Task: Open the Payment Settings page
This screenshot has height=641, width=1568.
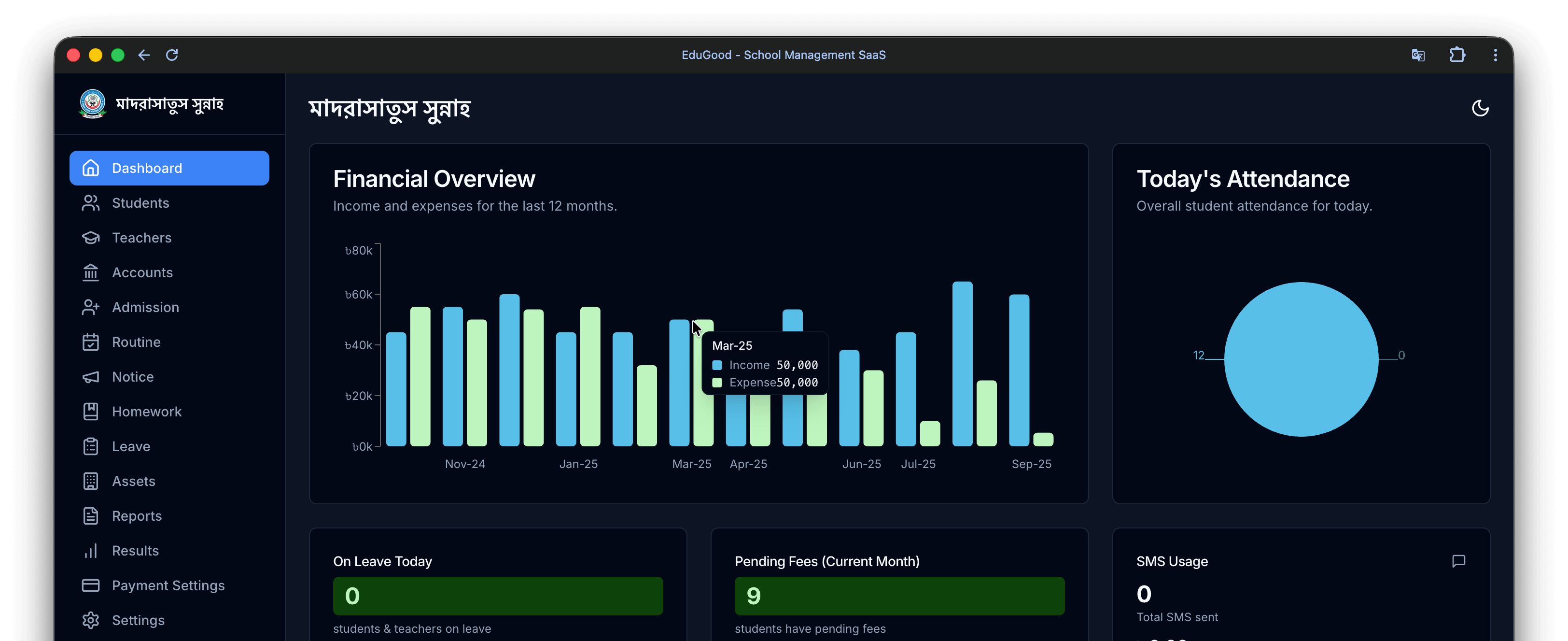Action: (168, 585)
